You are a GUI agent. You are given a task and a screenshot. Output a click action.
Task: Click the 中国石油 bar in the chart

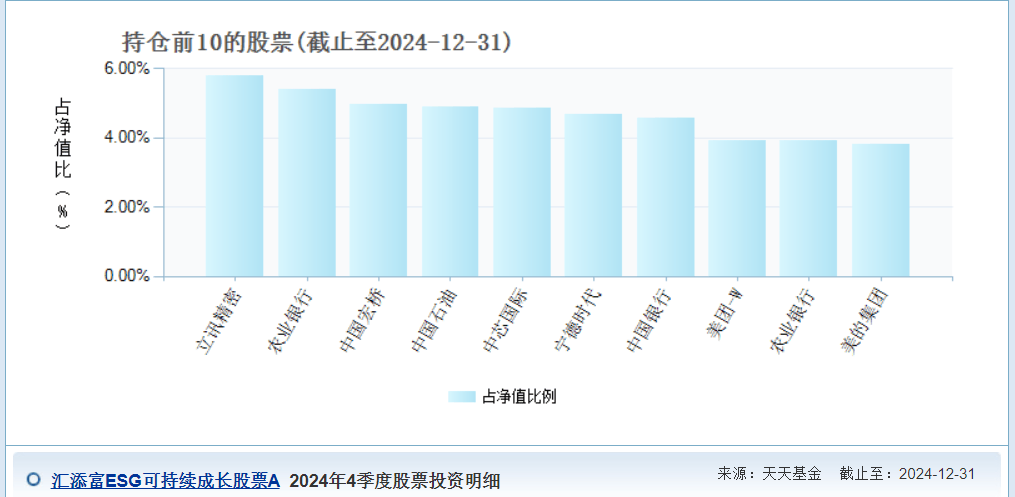point(450,191)
